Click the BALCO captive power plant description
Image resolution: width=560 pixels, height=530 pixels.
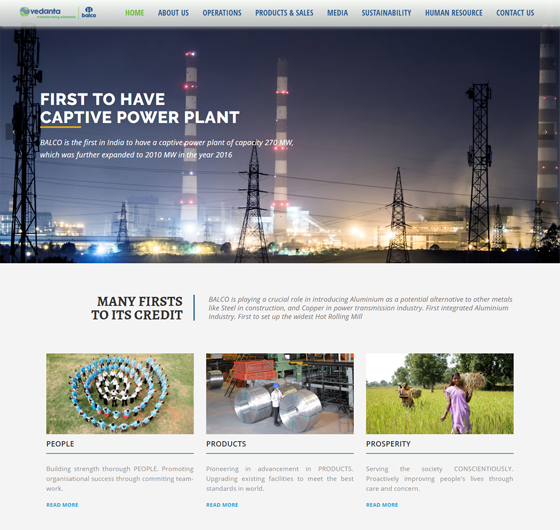[x=167, y=149]
